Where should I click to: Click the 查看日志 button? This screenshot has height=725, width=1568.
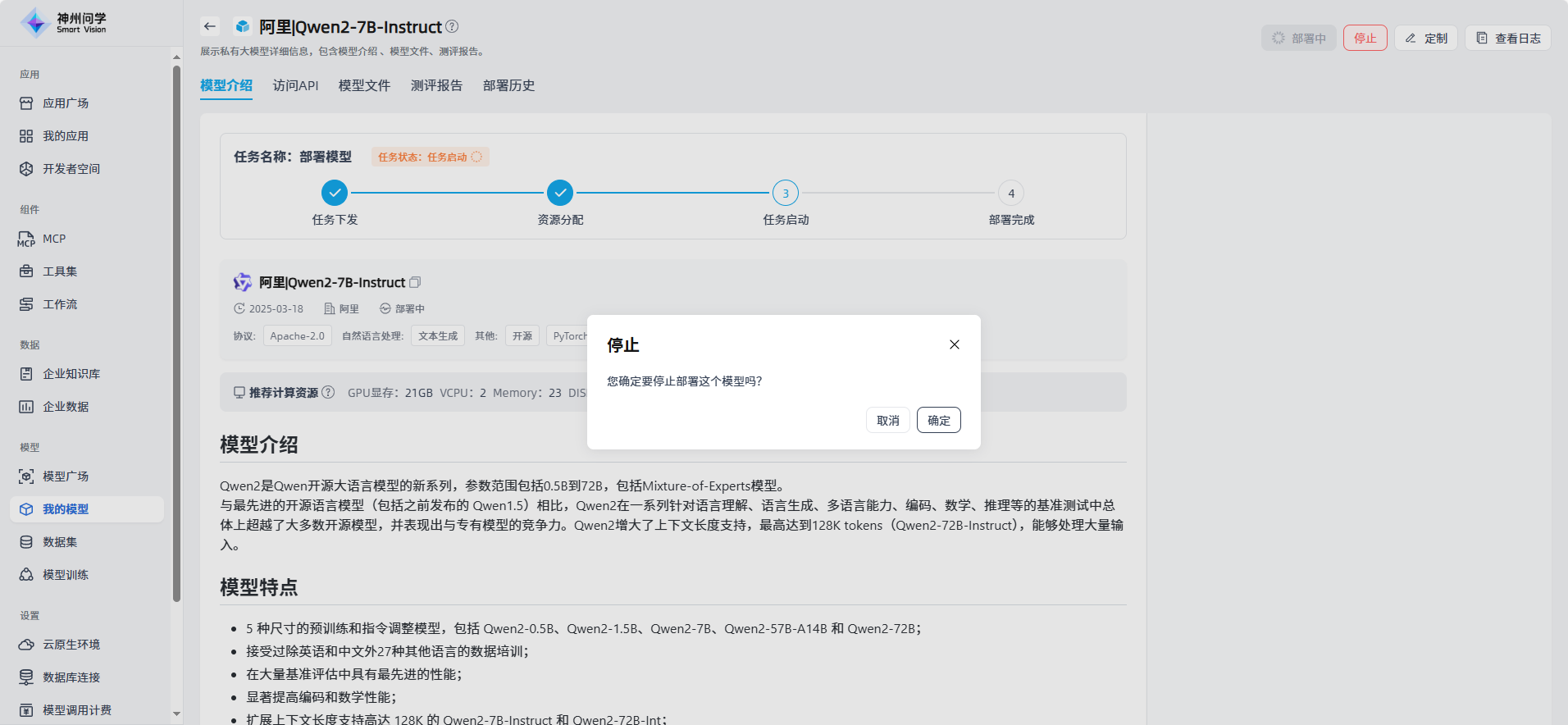[1507, 38]
